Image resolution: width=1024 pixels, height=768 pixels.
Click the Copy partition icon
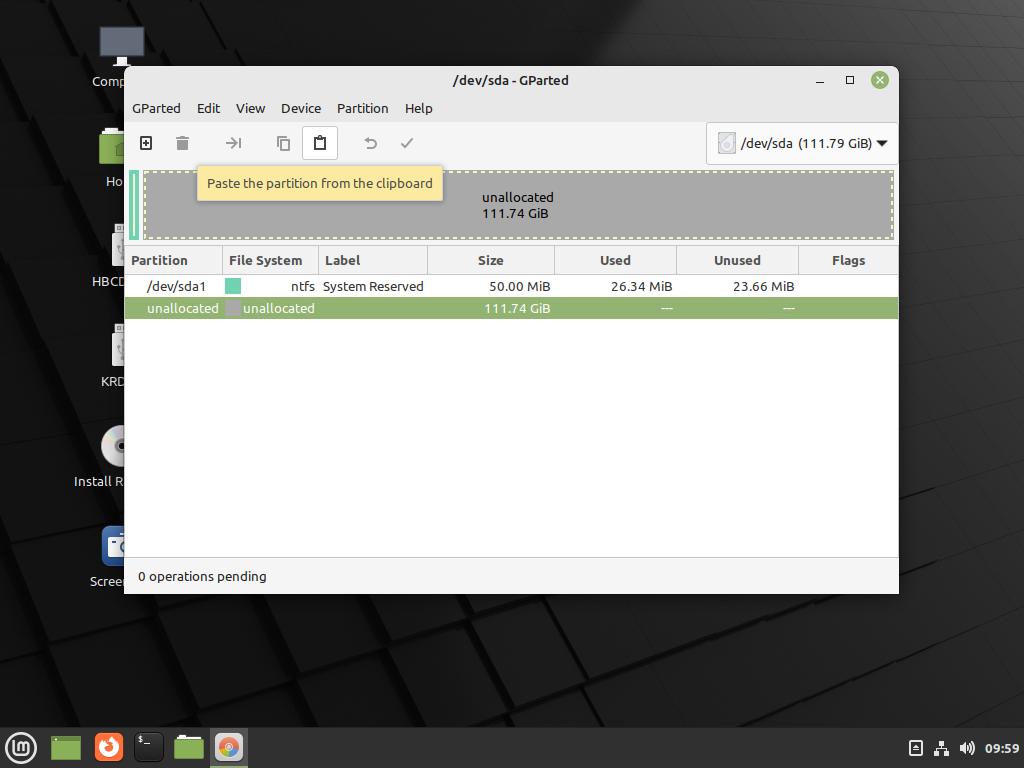click(x=283, y=143)
